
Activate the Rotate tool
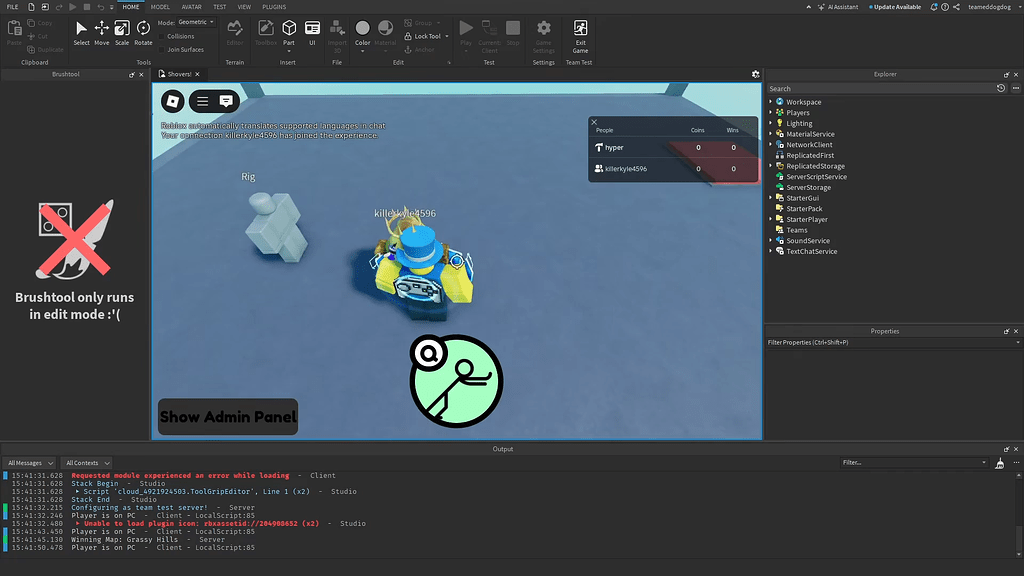(143, 33)
